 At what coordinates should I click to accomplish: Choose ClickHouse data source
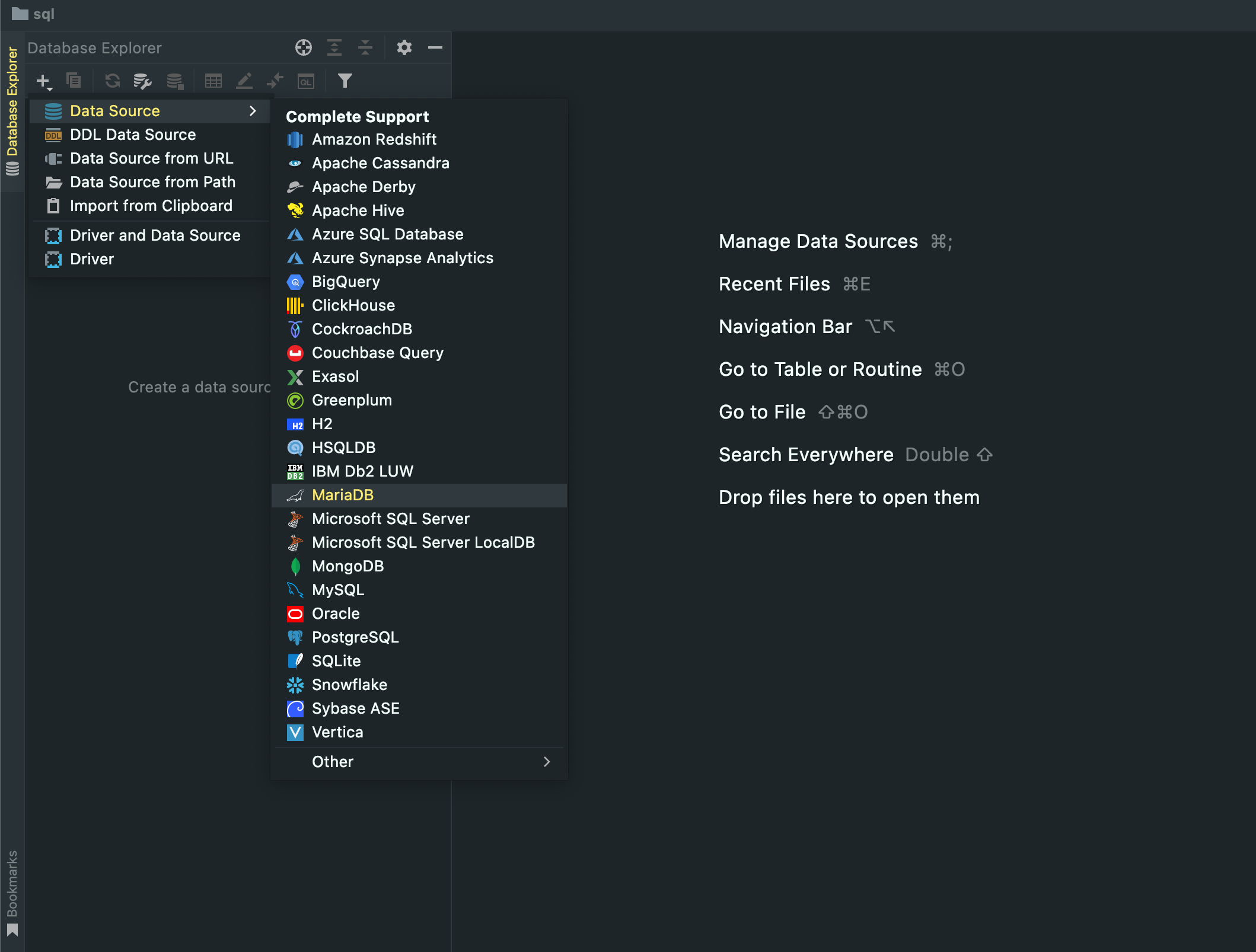(419, 305)
